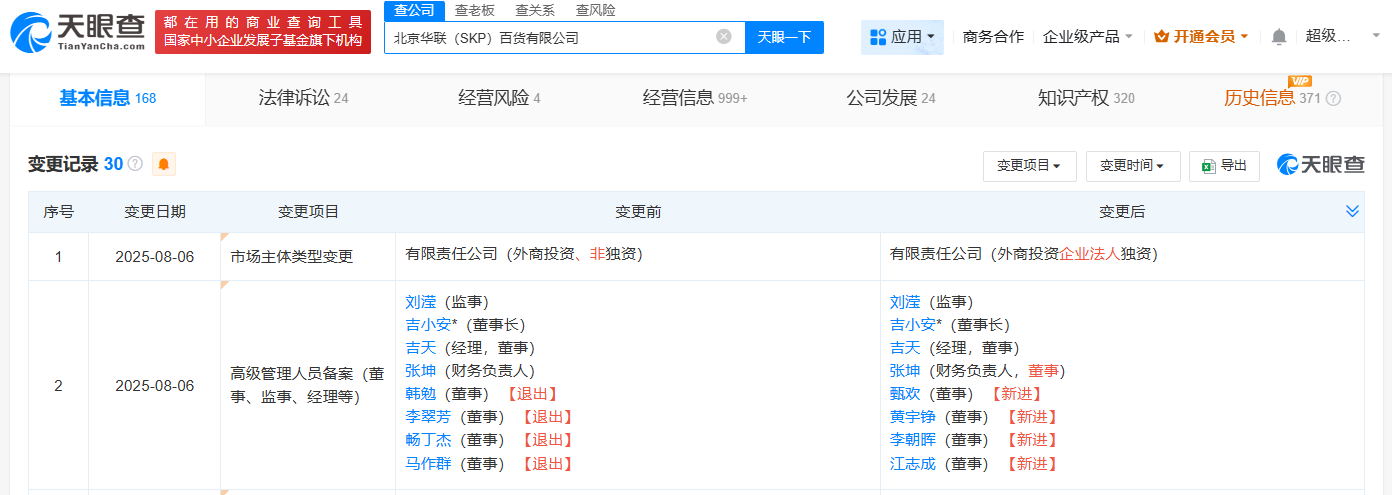Click the 导出 export button
This screenshot has height=495, width=1392.
[x=1224, y=166]
